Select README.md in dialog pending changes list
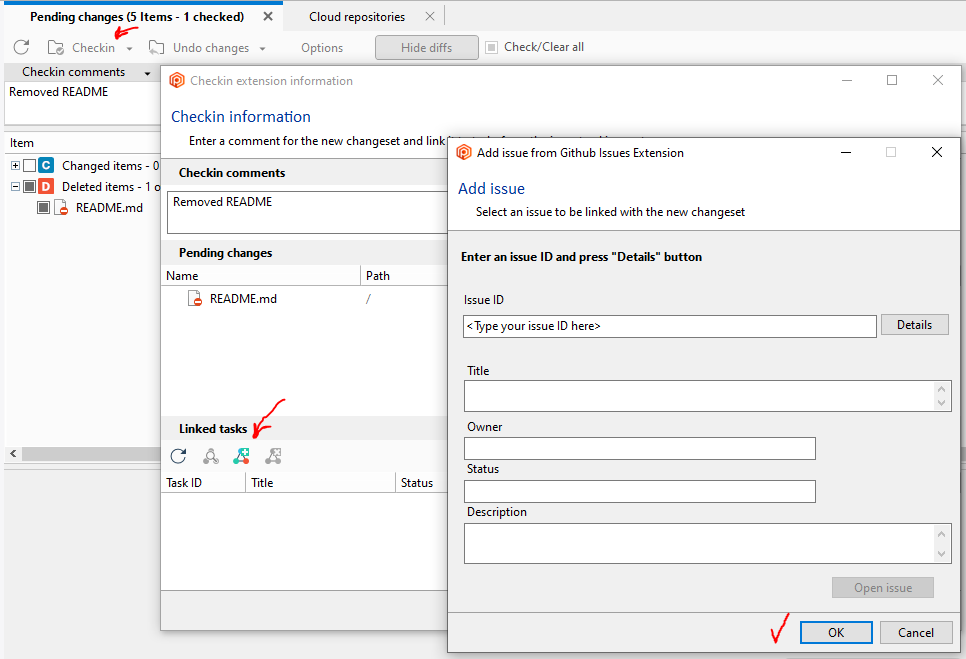This screenshot has height=659, width=966. (x=243, y=299)
